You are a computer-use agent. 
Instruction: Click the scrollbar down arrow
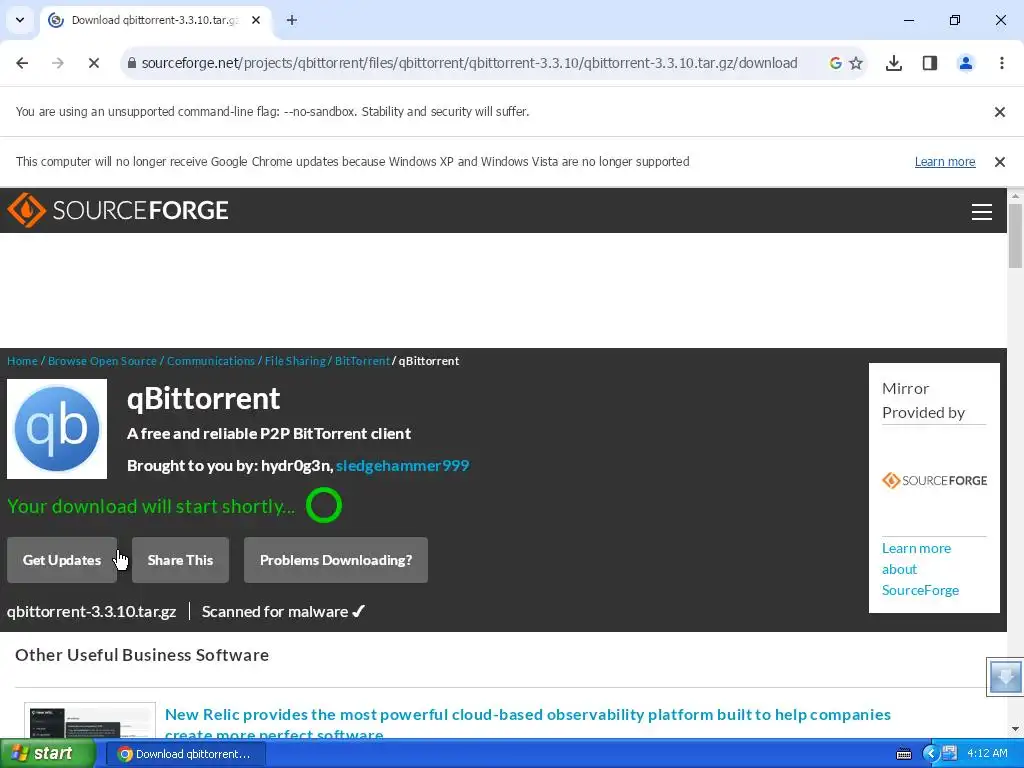click(1015, 729)
